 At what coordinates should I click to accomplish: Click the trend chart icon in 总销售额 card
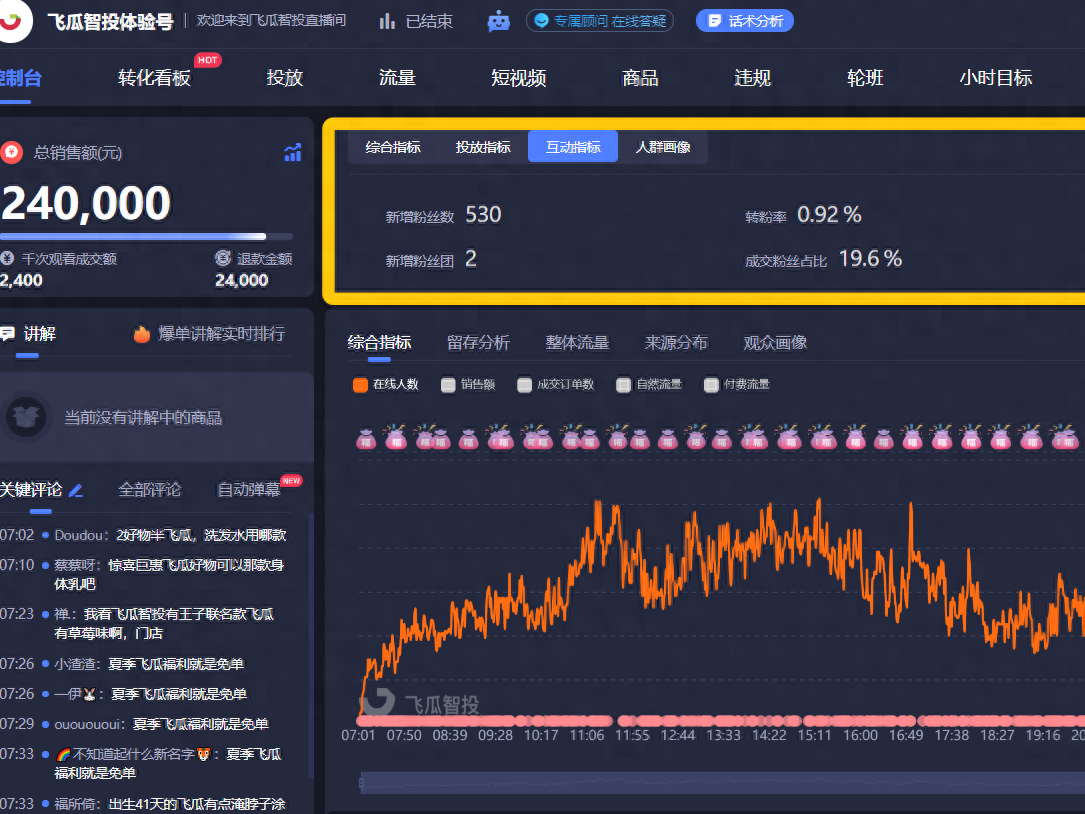pyautogui.click(x=292, y=153)
